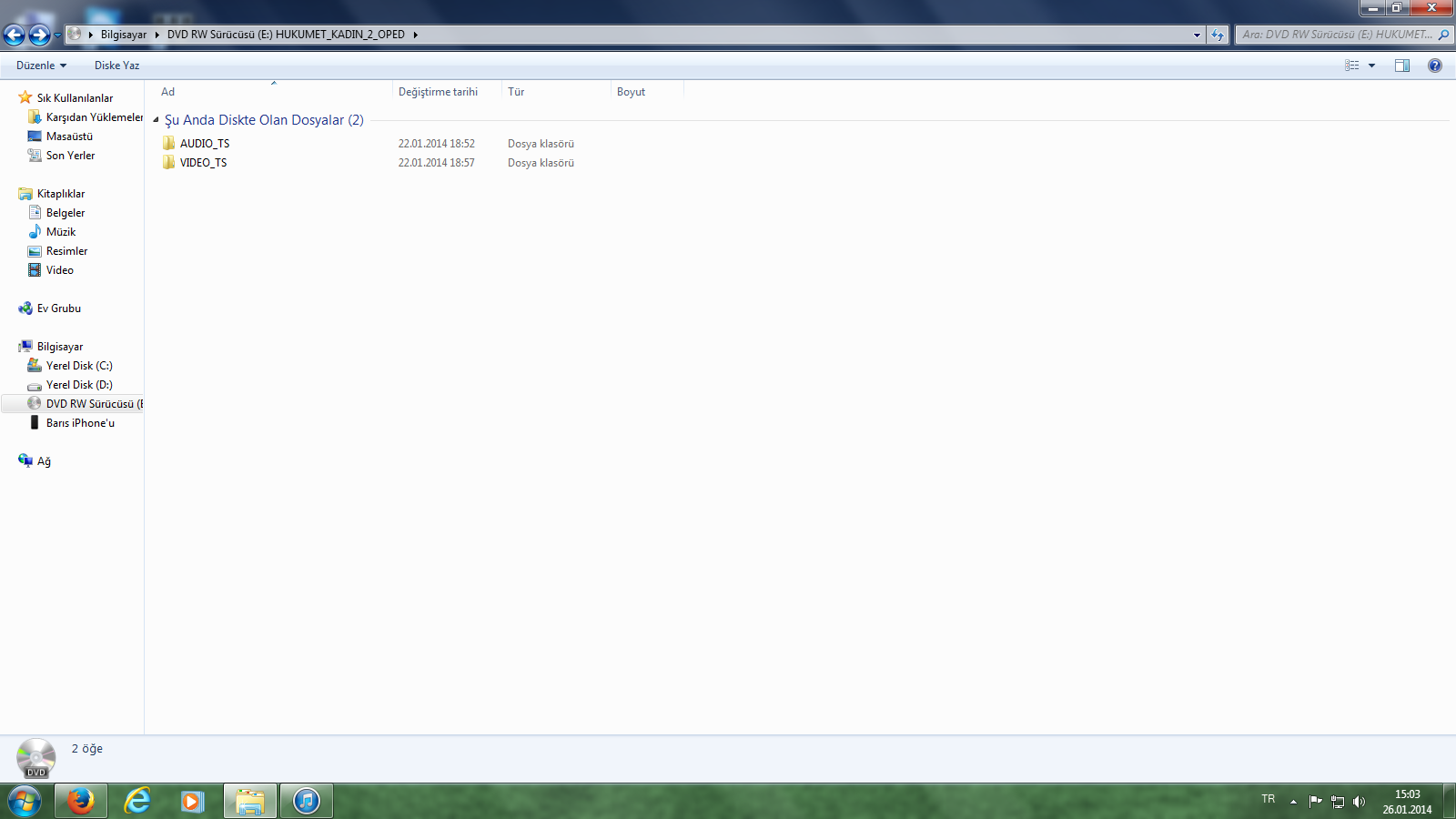The width and height of the screenshot is (1456, 819).
Task: Click Diske Yaz in the toolbar
Action: (116, 66)
